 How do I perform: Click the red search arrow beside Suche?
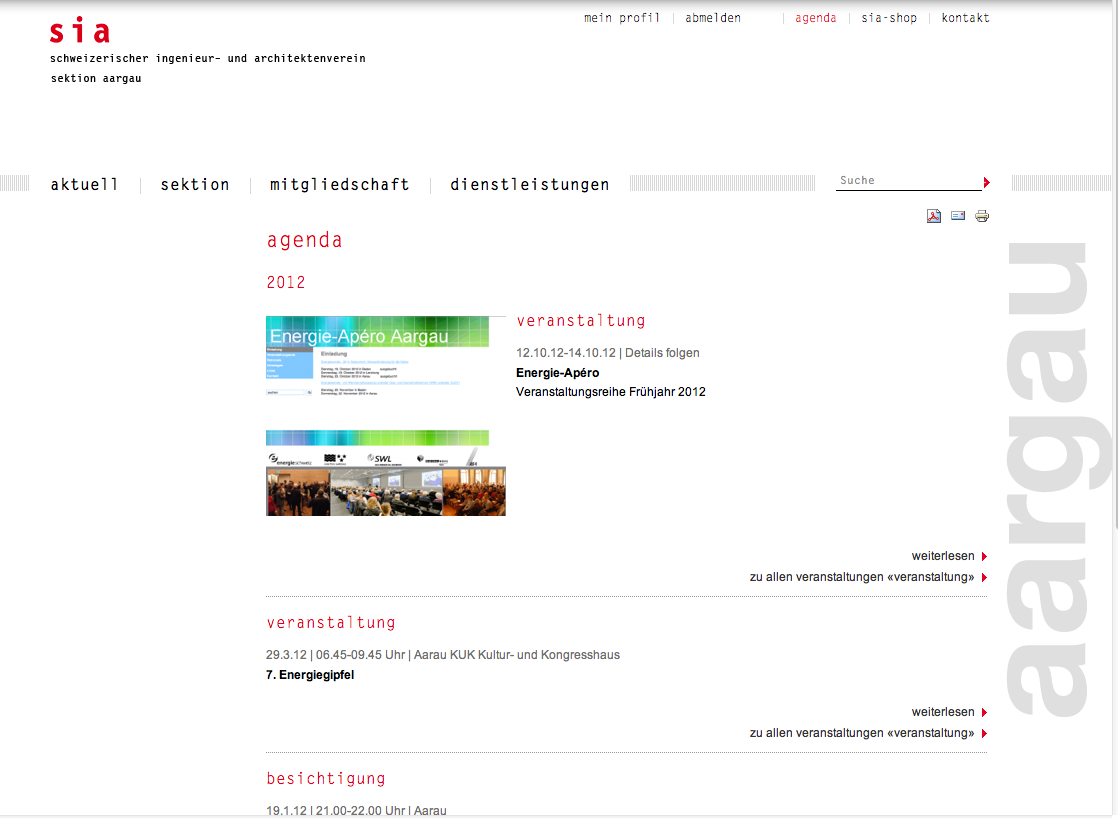pos(986,182)
